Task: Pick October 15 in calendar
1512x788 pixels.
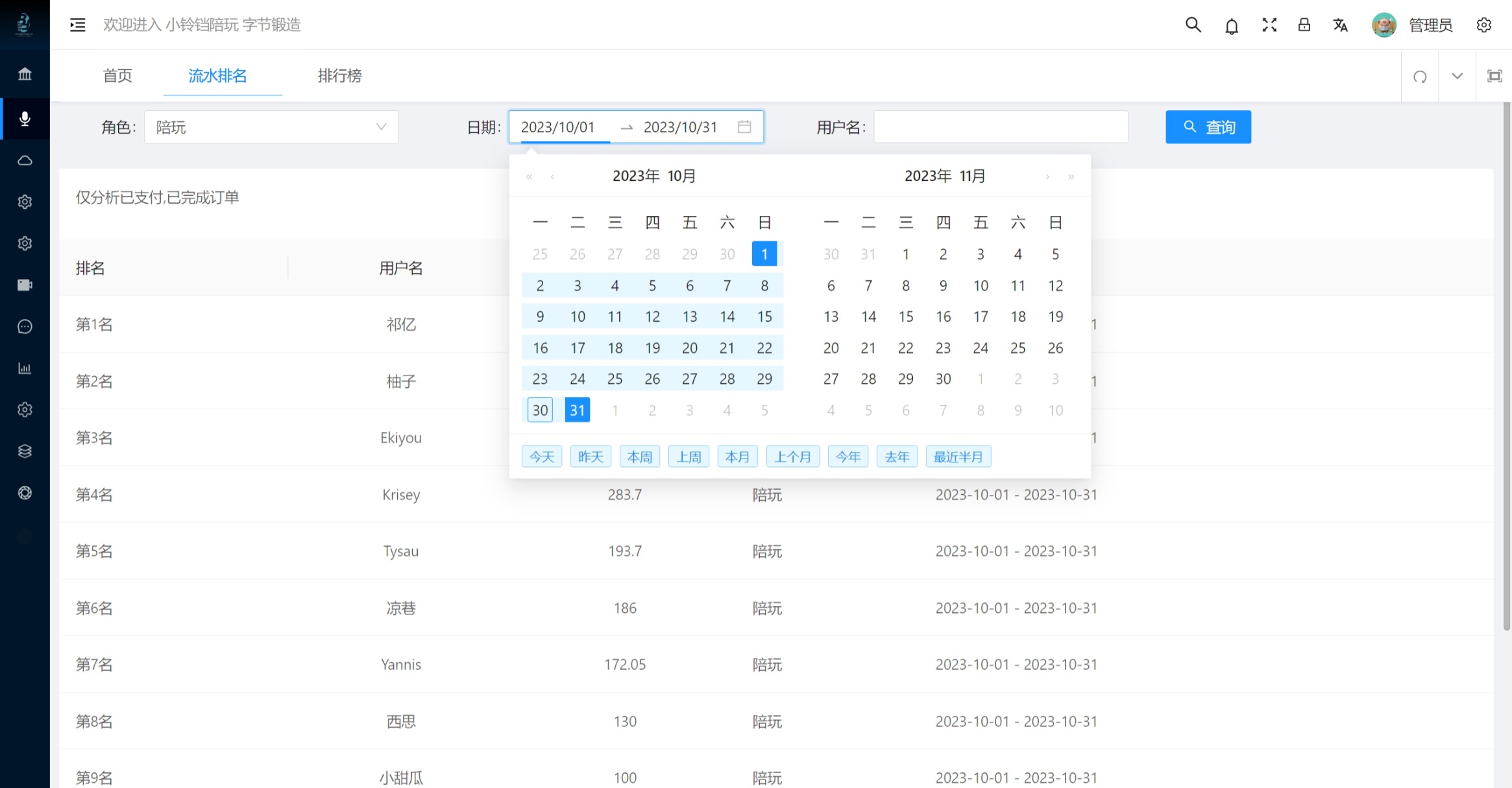Action: pyautogui.click(x=764, y=316)
